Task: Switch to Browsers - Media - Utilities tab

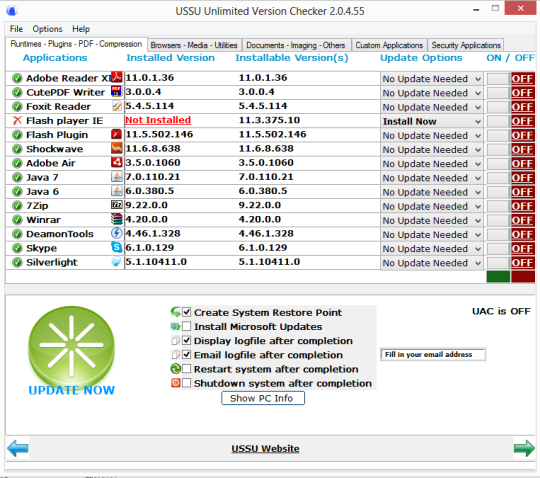Action: coord(194,45)
